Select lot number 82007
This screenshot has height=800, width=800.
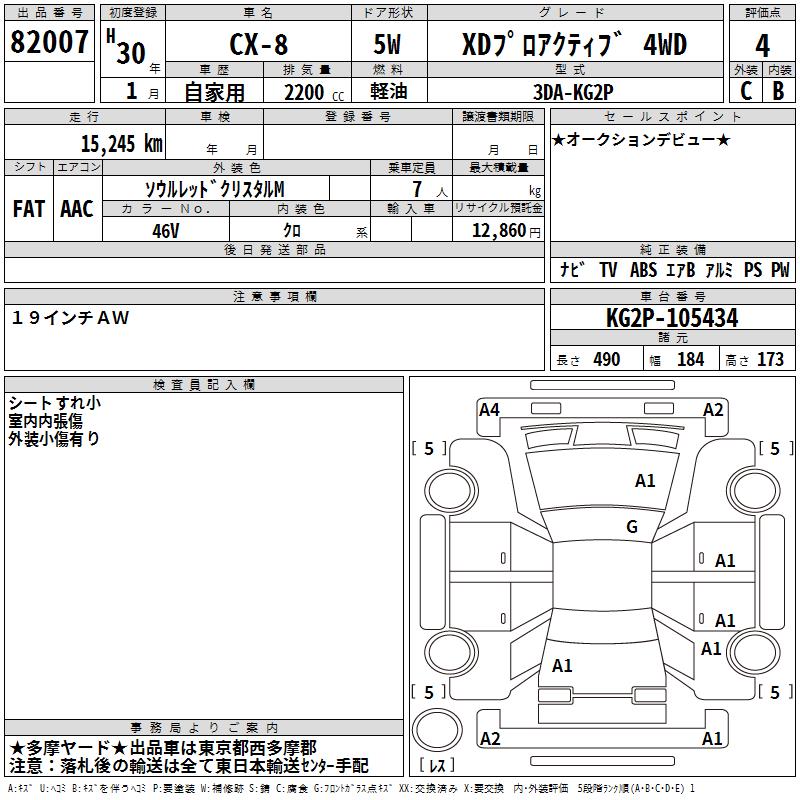click(49, 42)
